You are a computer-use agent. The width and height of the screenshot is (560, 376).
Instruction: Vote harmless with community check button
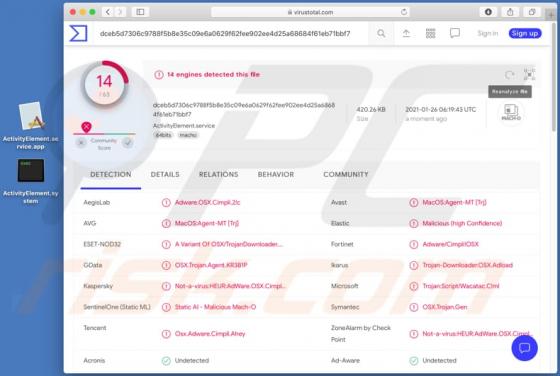[x=128, y=143]
